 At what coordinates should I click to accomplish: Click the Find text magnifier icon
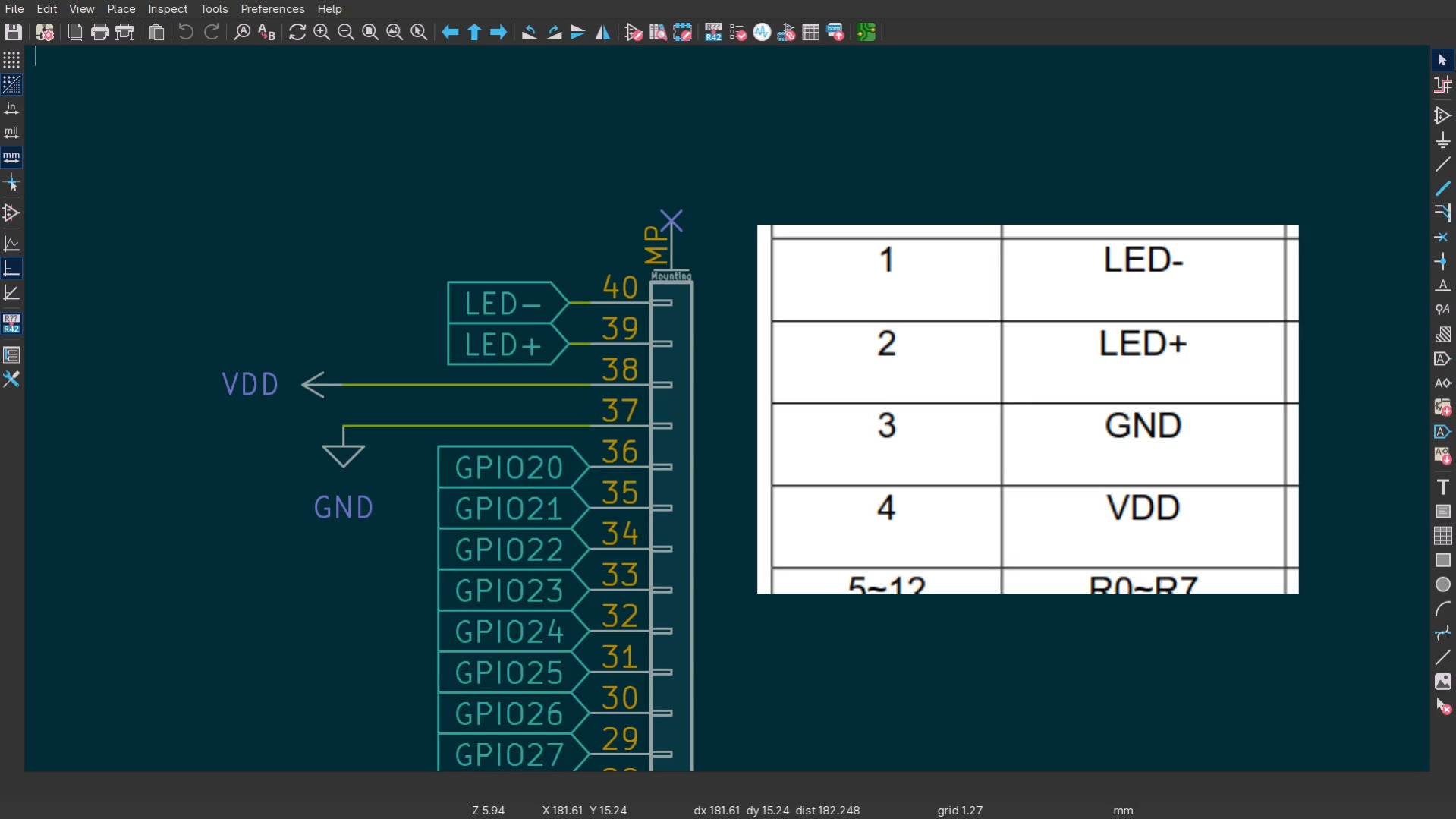[242, 32]
